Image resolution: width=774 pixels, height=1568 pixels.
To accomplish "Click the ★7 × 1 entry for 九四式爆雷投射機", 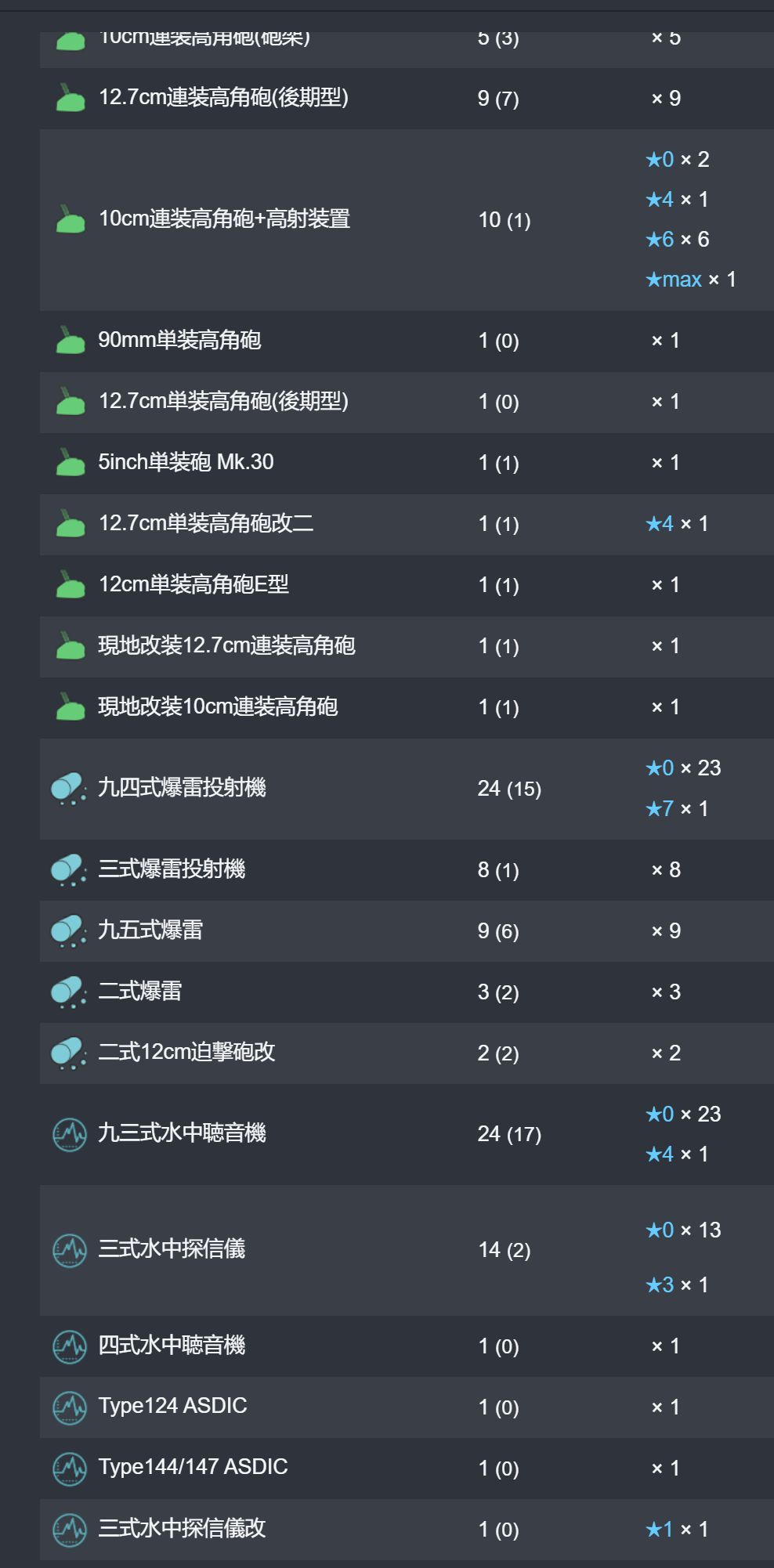I will [677, 808].
